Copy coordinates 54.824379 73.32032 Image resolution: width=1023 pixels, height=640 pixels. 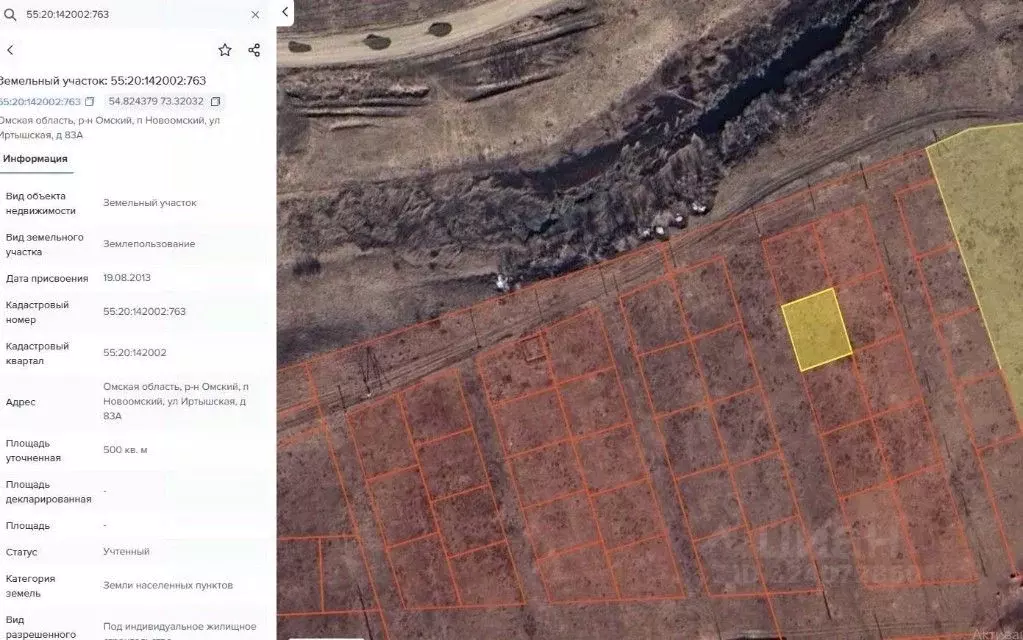(x=215, y=102)
